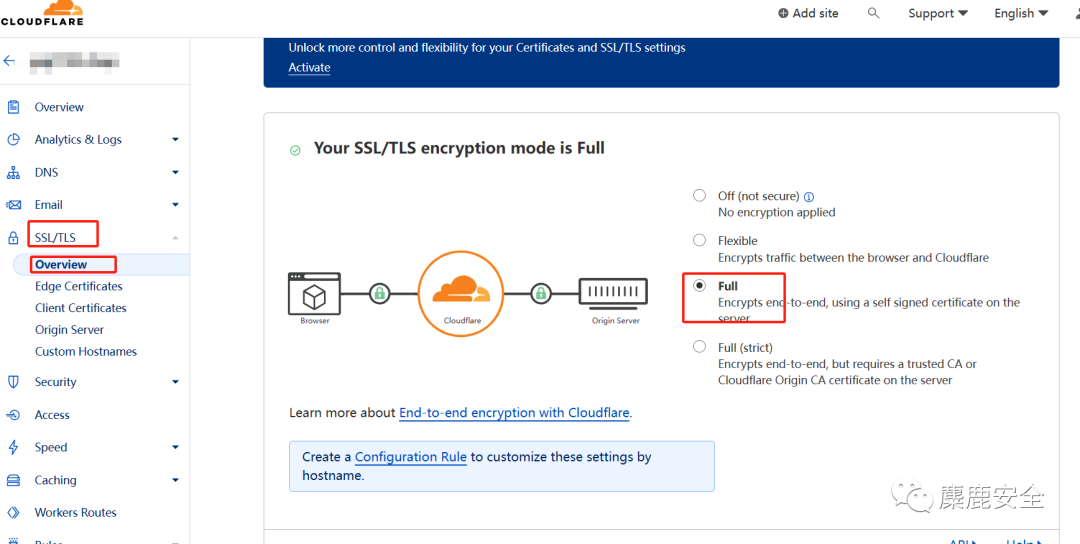
Task: Open the English language dropdown
Action: pyautogui.click(x=1021, y=13)
